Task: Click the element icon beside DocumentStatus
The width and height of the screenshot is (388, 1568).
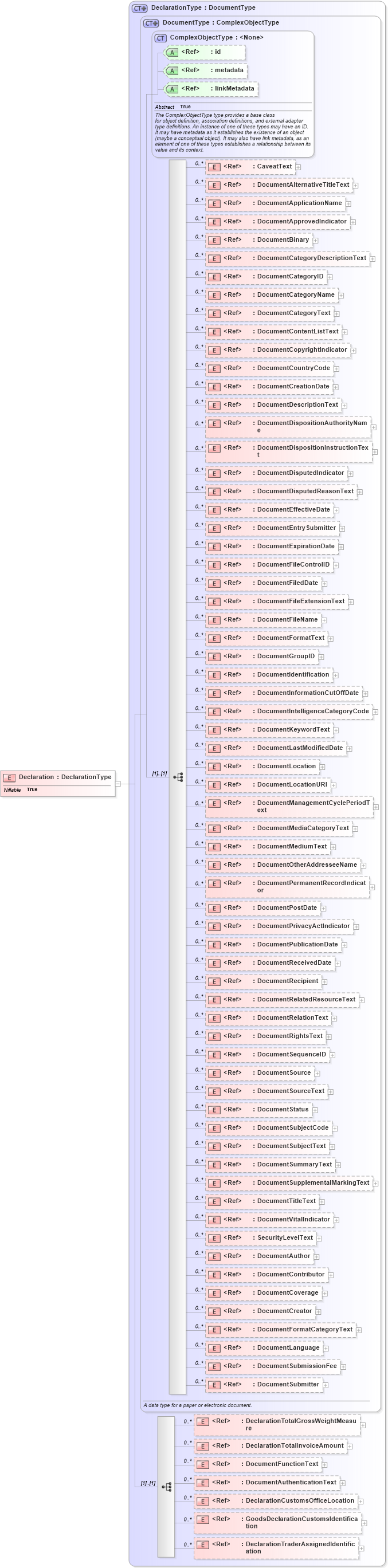Action: point(214,1110)
